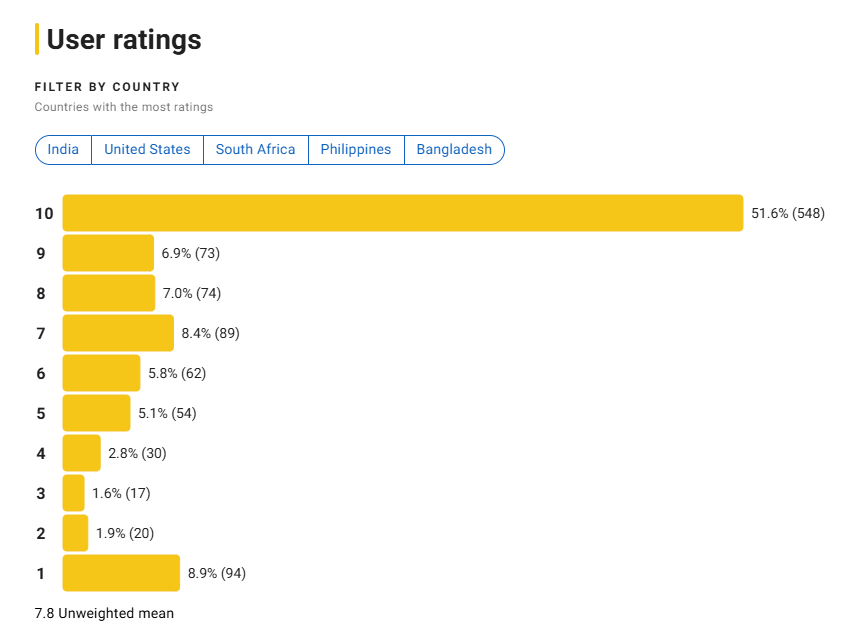
Task: Click the rating 10 bar
Action: [x=403, y=213]
